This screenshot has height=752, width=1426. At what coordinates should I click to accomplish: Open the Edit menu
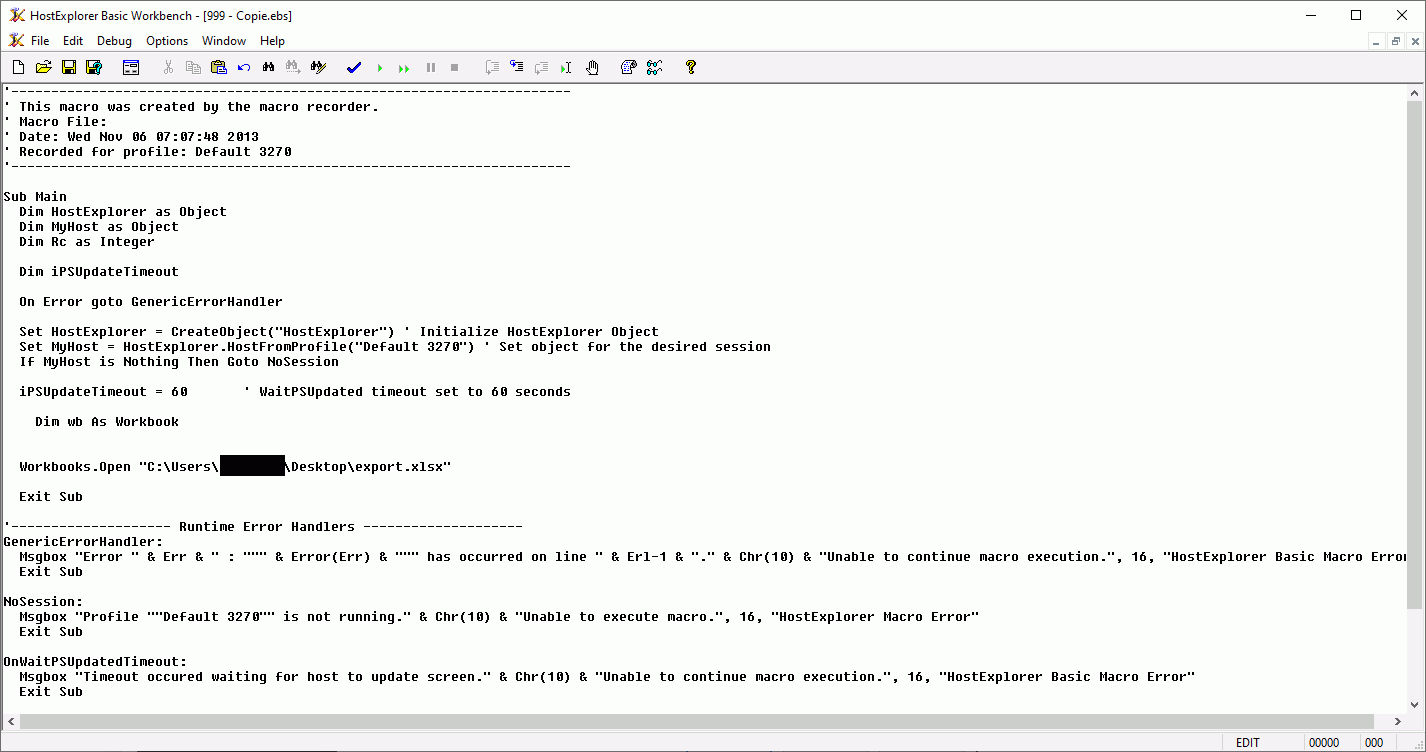[x=73, y=41]
